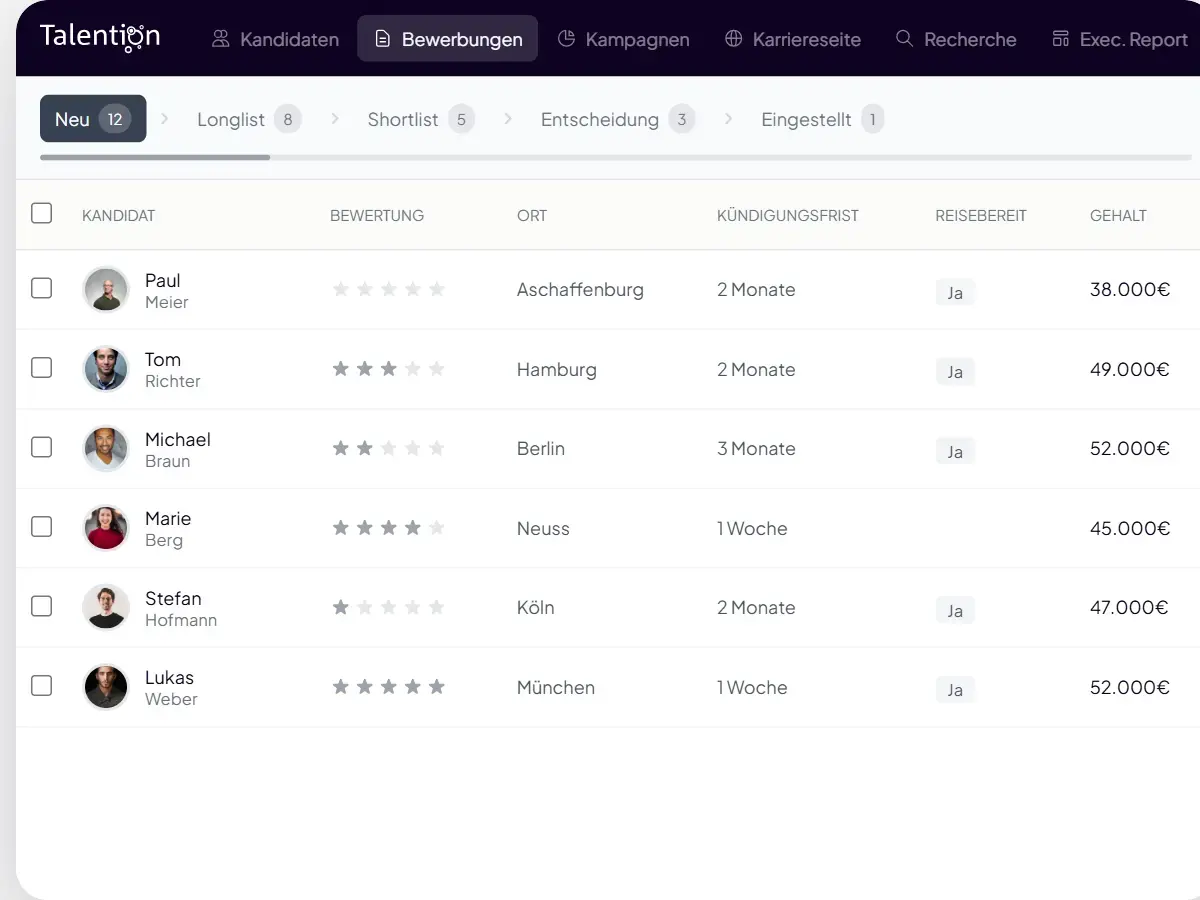The image size is (1200, 900).
Task: Expand the chevron between Neu and Longlist
Action: tap(163, 118)
